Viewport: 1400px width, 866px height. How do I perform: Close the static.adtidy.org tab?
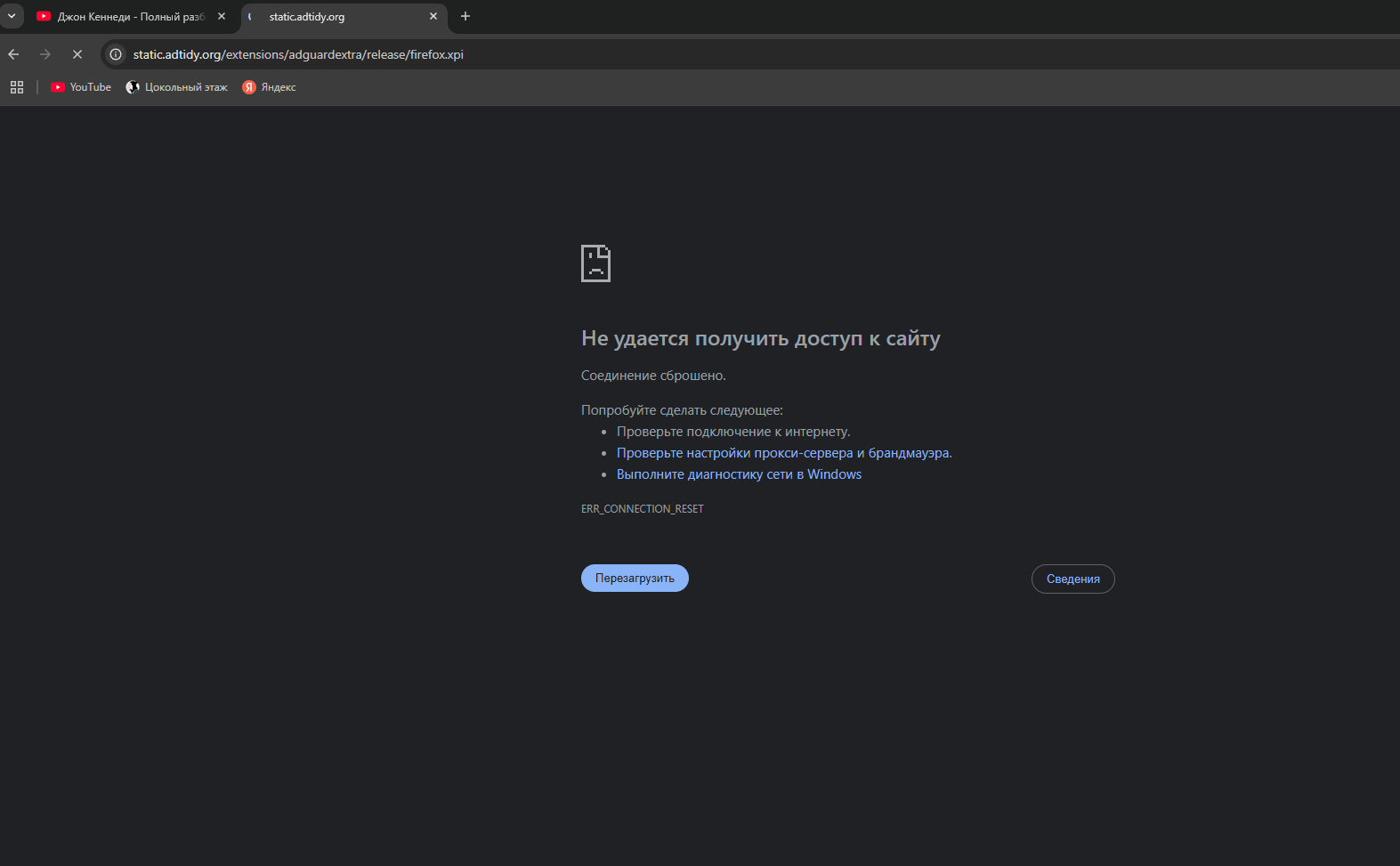(433, 16)
